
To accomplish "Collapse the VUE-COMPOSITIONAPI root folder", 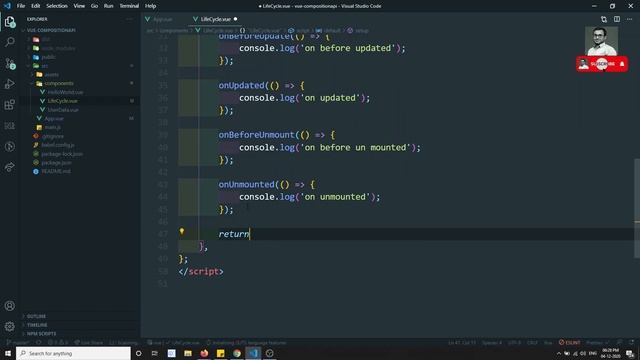I will [x=51, y=30].
